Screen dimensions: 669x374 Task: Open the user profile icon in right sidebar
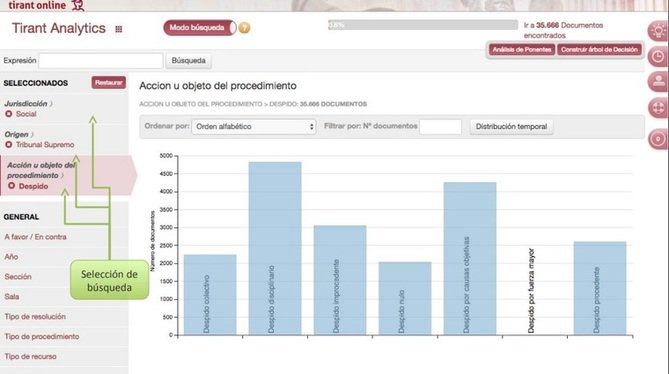tap(658, 81)
